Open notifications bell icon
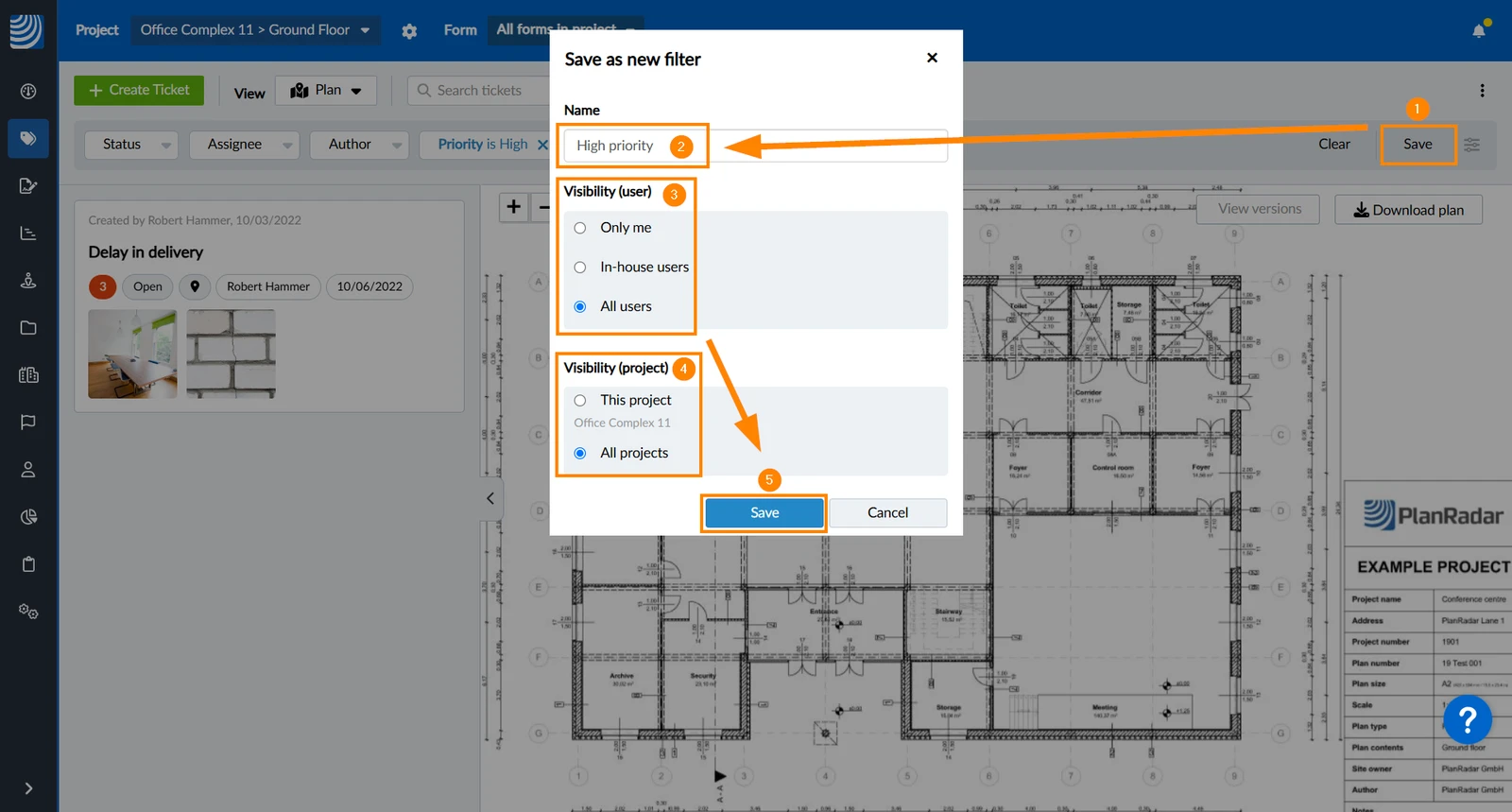This screenshot has height=812, width=1512. [x=1479, y=30]
